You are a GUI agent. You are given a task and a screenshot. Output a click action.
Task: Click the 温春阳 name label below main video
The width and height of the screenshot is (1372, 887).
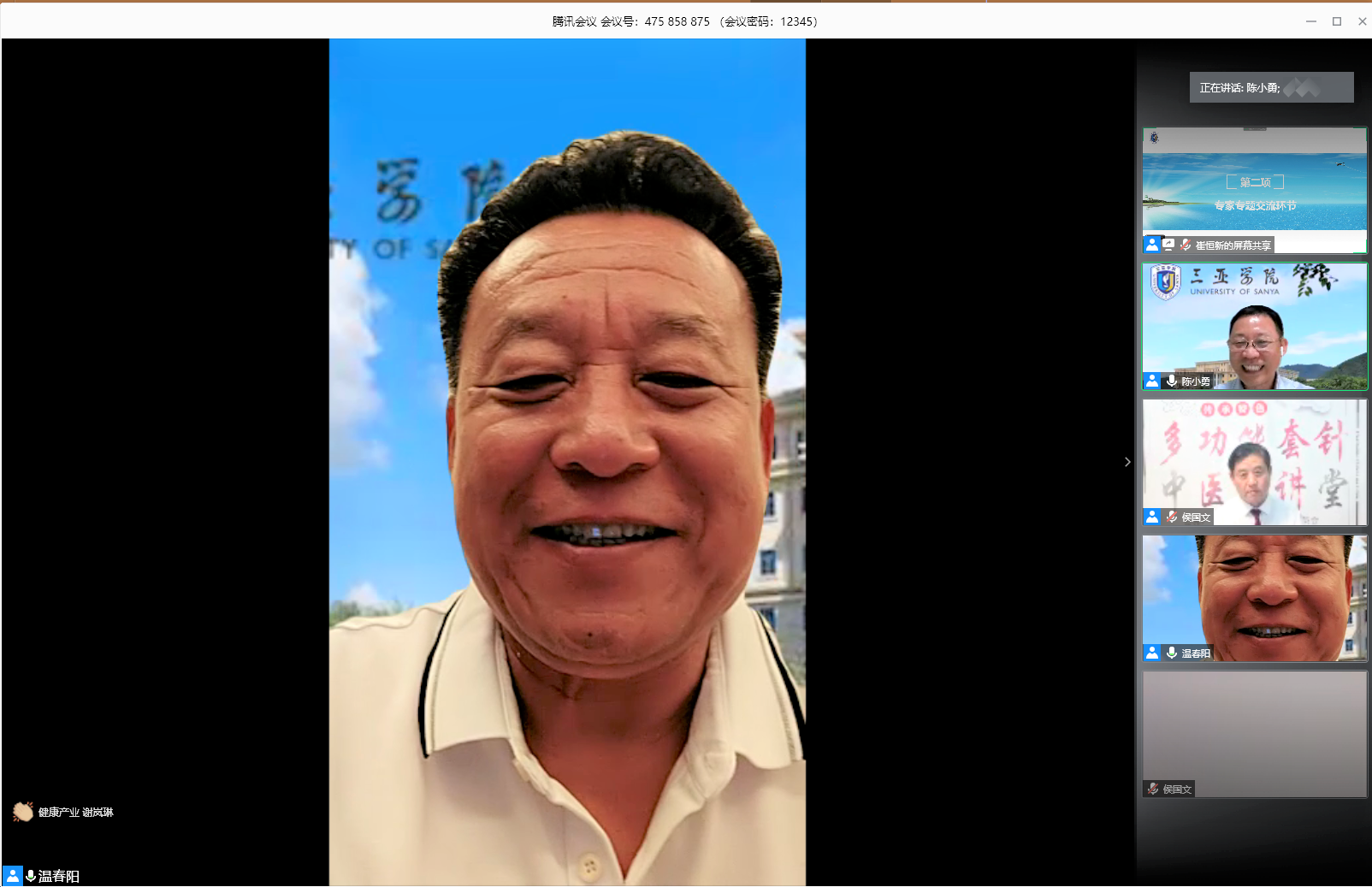click(59, 876)
